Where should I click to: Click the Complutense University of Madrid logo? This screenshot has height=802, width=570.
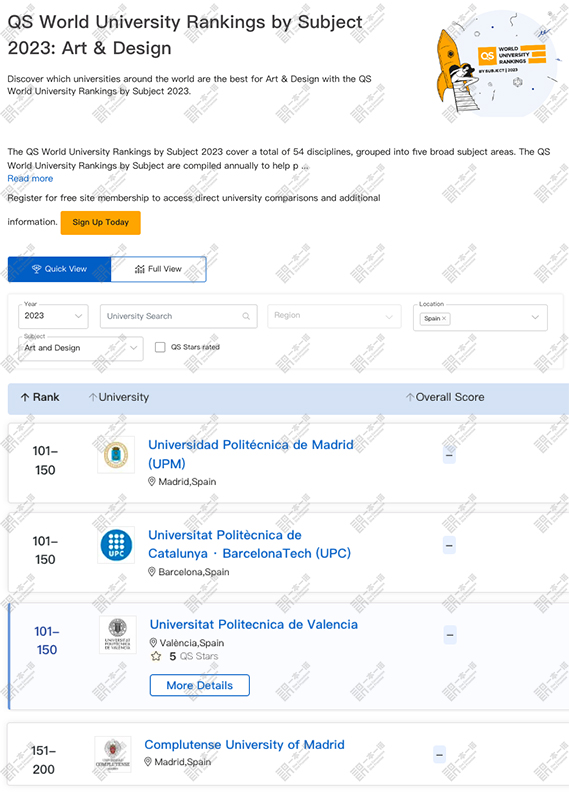[113, 754]
